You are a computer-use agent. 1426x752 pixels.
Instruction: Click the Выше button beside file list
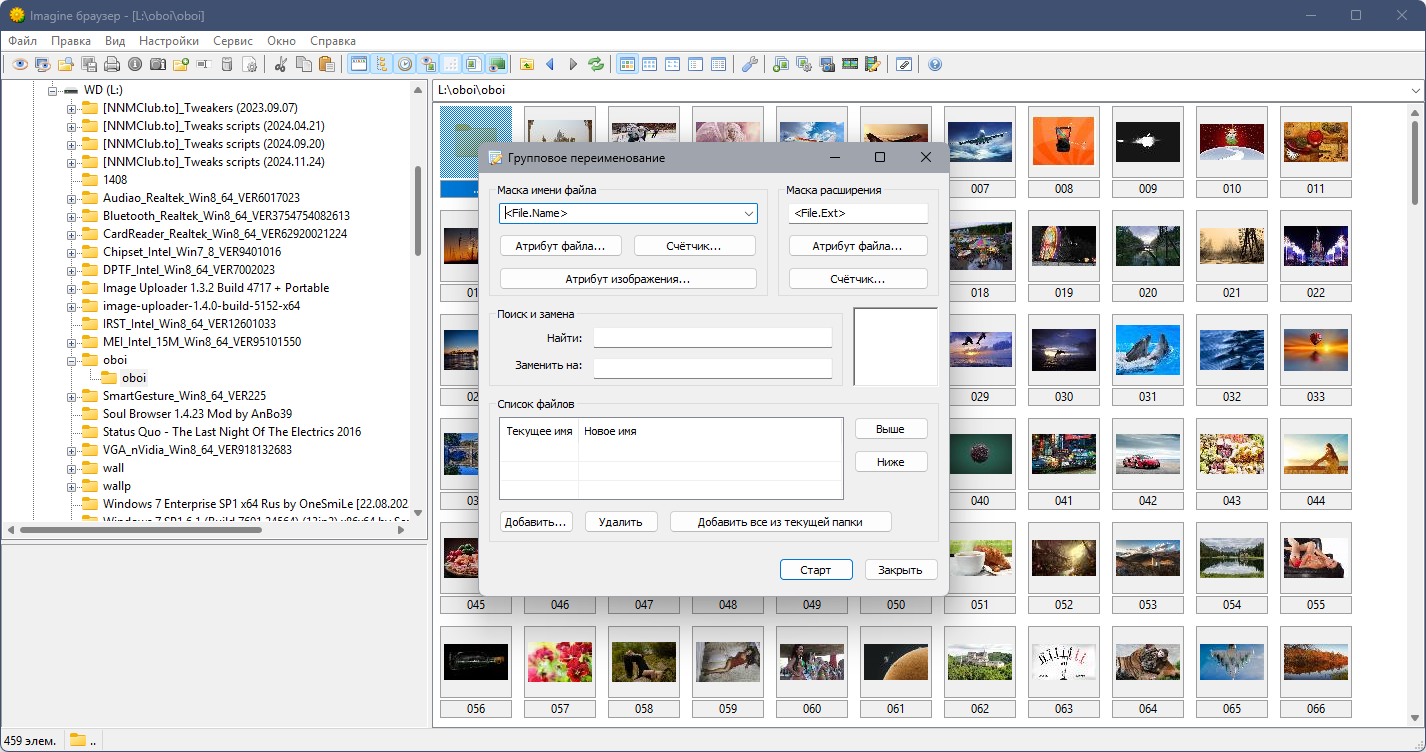pos(890,429)
